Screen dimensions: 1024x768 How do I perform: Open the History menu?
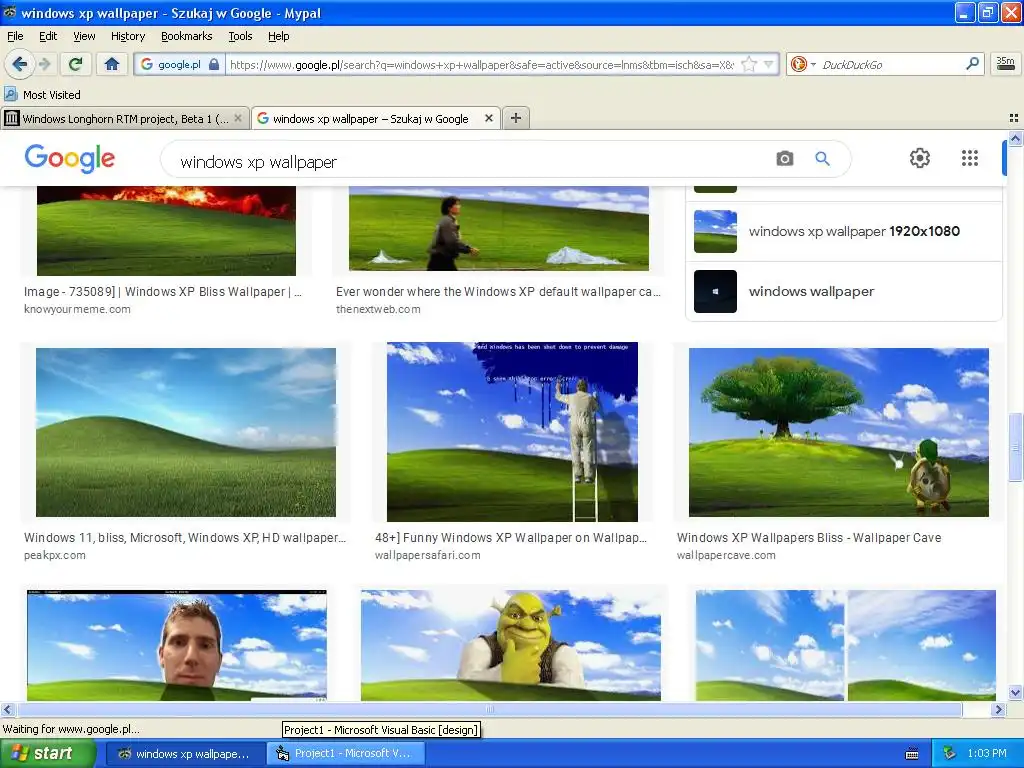coord(128,37)
